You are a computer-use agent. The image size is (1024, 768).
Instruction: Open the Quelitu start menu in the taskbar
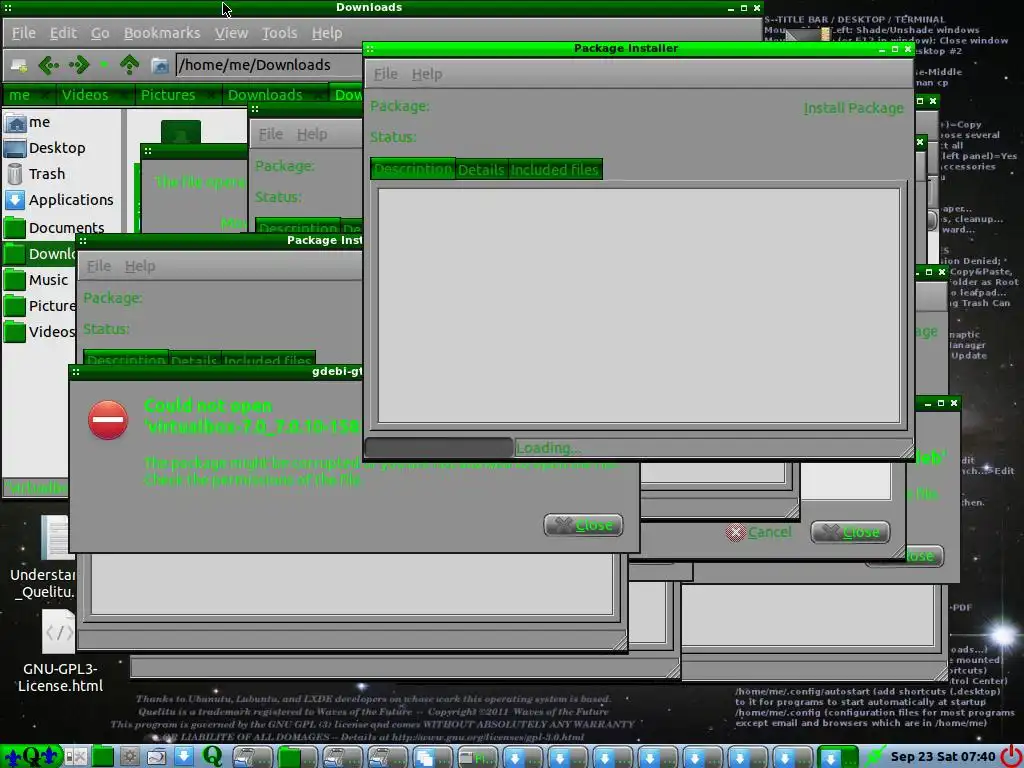(31, 757)
